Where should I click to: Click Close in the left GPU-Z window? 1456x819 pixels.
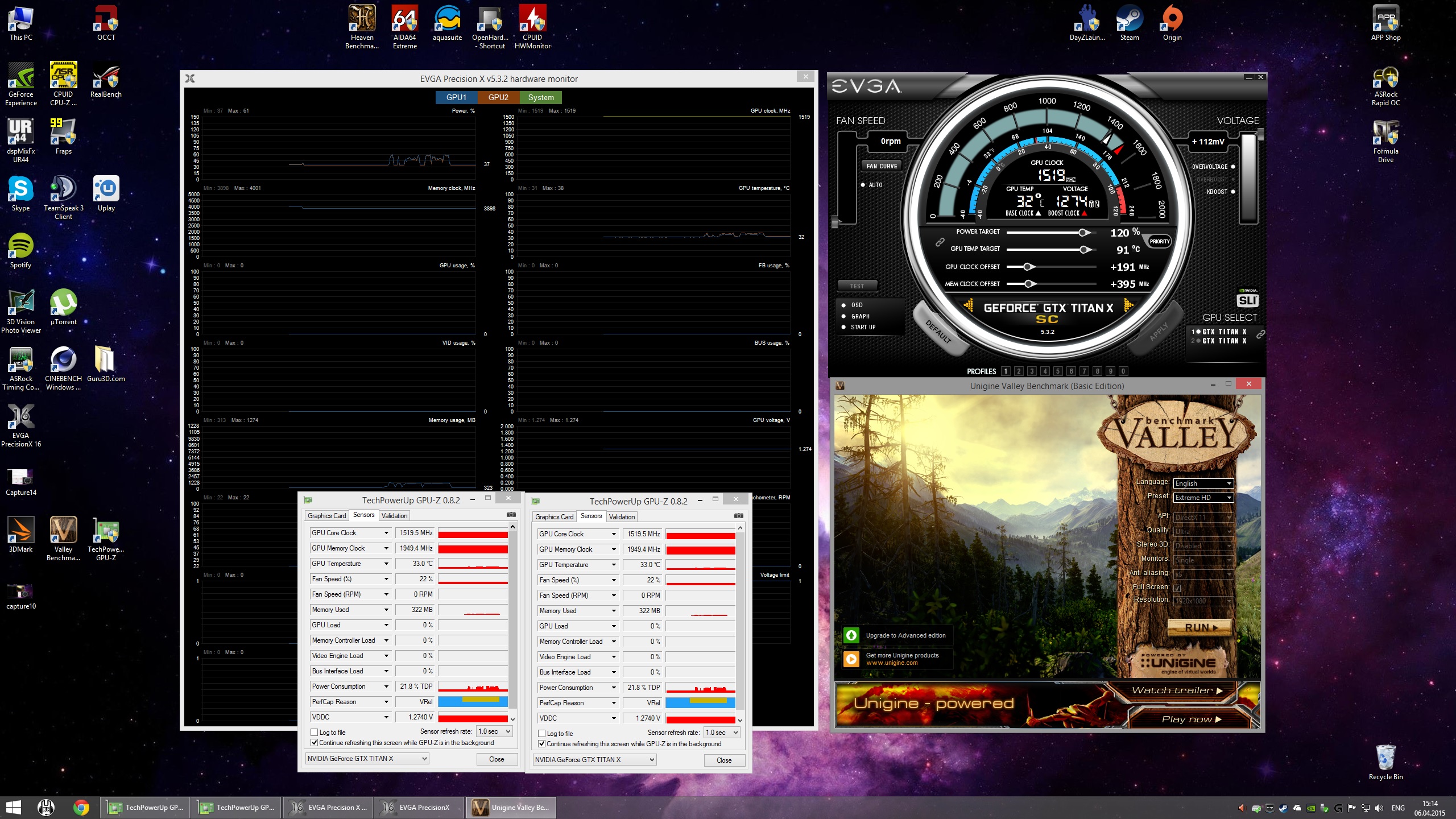[497, 759]
